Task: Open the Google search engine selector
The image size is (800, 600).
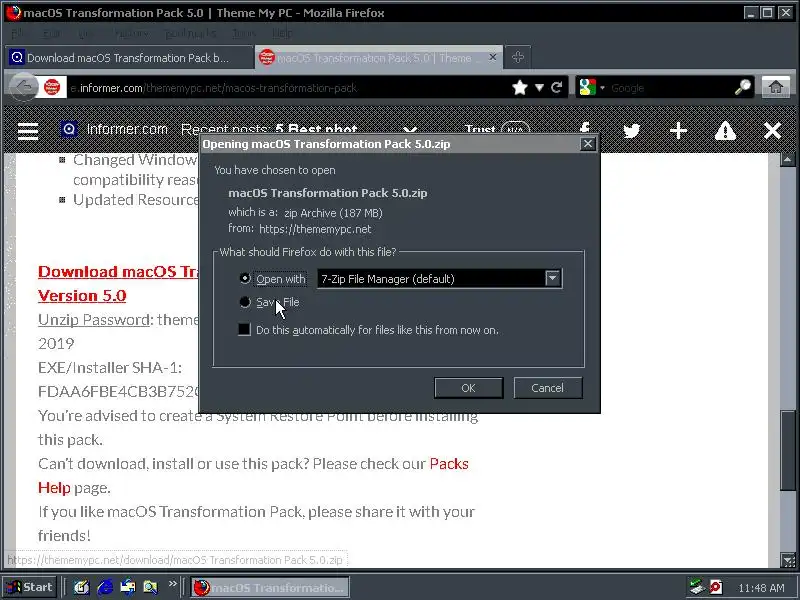Action: (591, 88)
